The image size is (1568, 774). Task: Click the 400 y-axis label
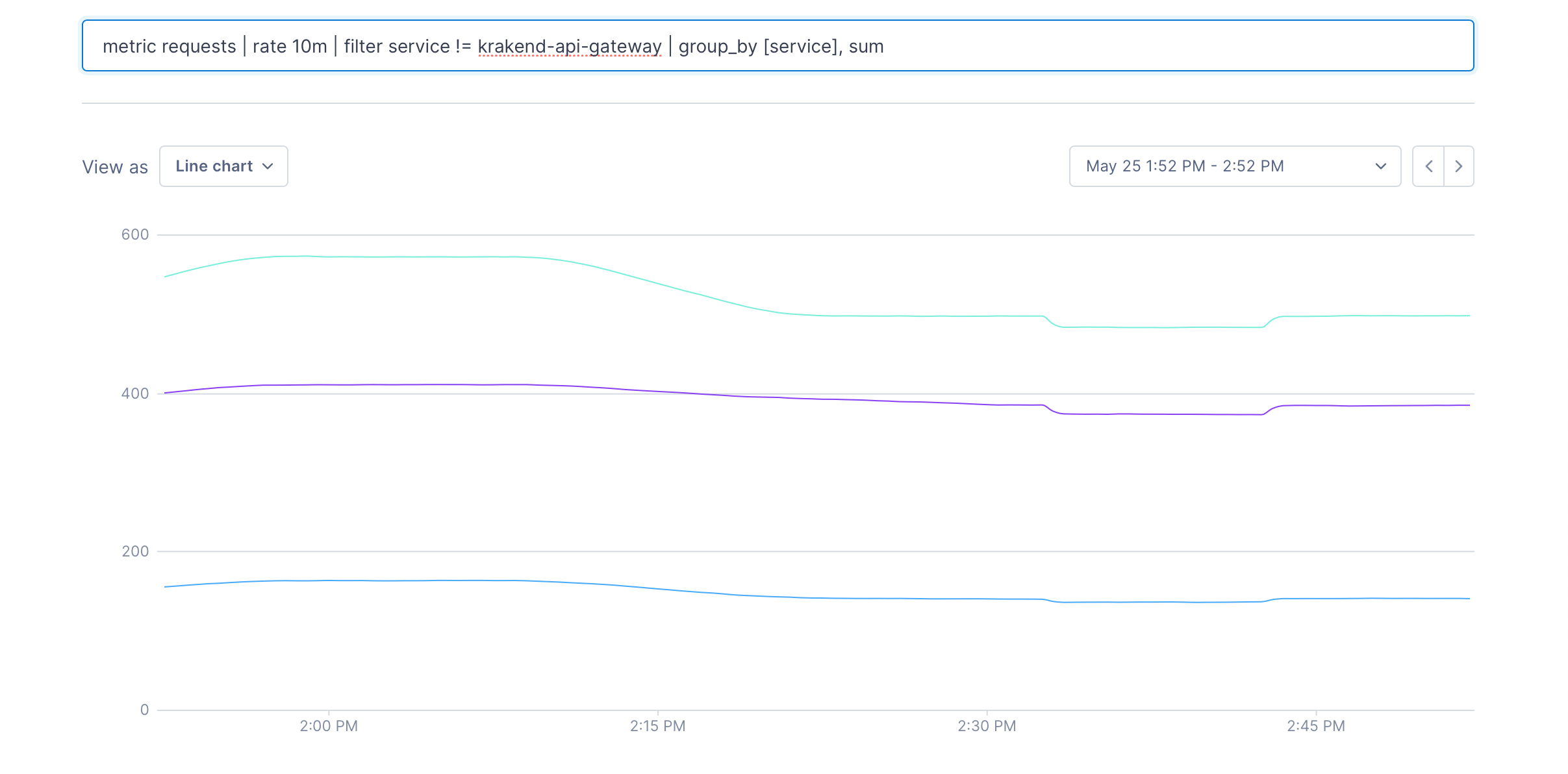pyautogui.click(x=135, y=393)
